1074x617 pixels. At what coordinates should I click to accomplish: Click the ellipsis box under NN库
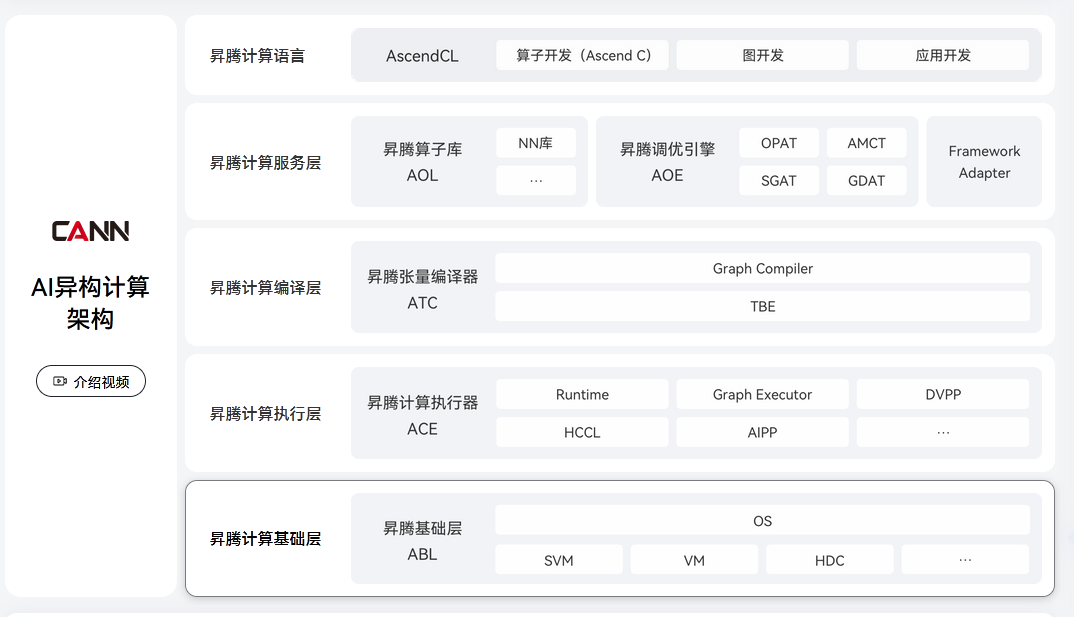pos(536,181)
